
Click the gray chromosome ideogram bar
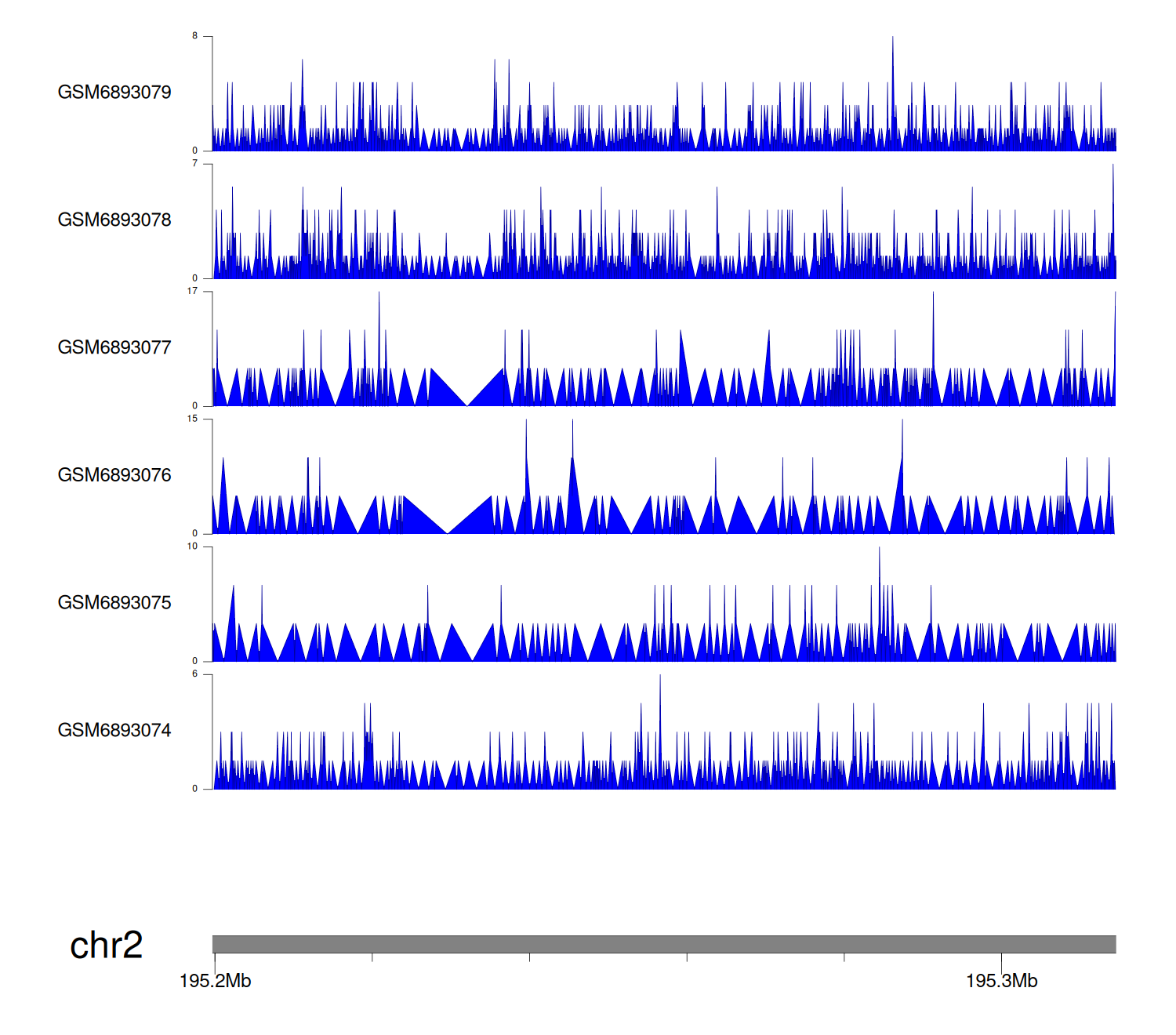[663, 944]
